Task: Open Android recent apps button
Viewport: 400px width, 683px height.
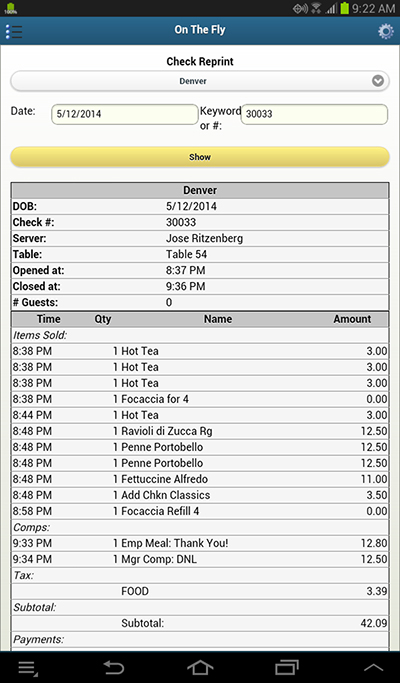Action: click(287, 667)
